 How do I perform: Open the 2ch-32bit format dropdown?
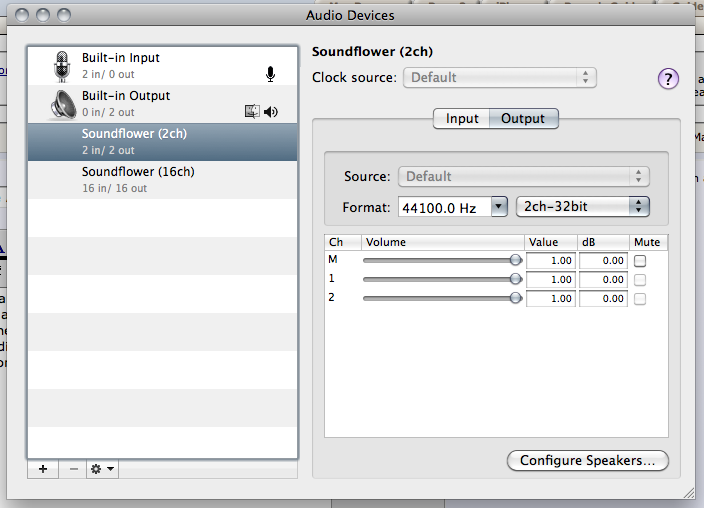pos(583,207)
